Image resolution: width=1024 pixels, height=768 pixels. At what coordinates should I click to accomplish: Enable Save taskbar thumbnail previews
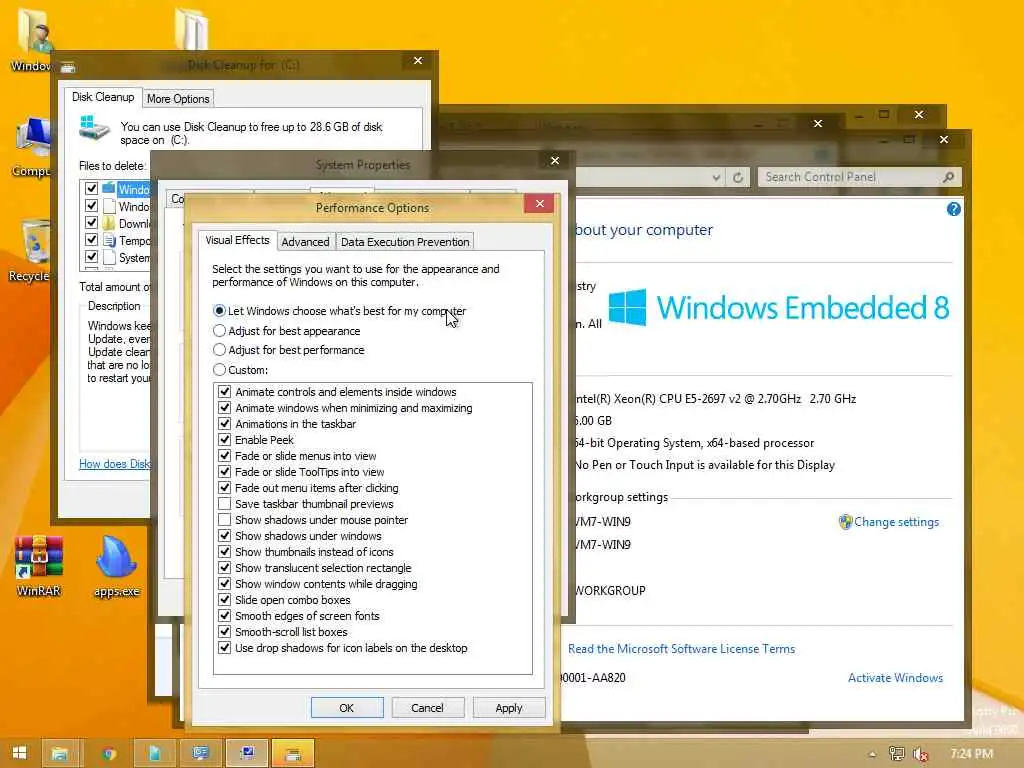(225, 504)
